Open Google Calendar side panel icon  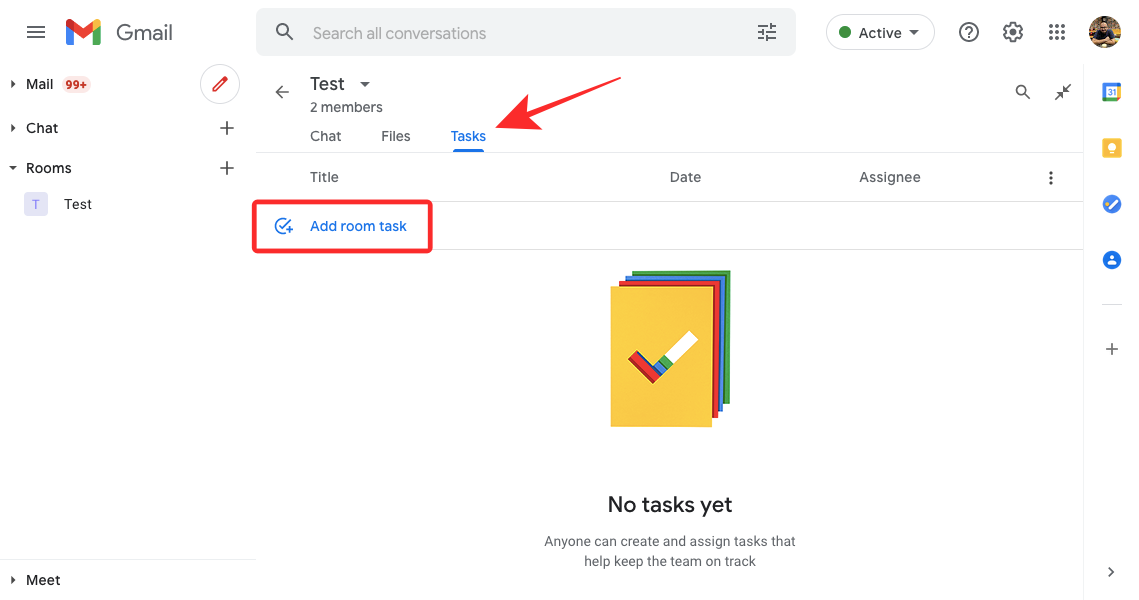(x=1111, y=92)
